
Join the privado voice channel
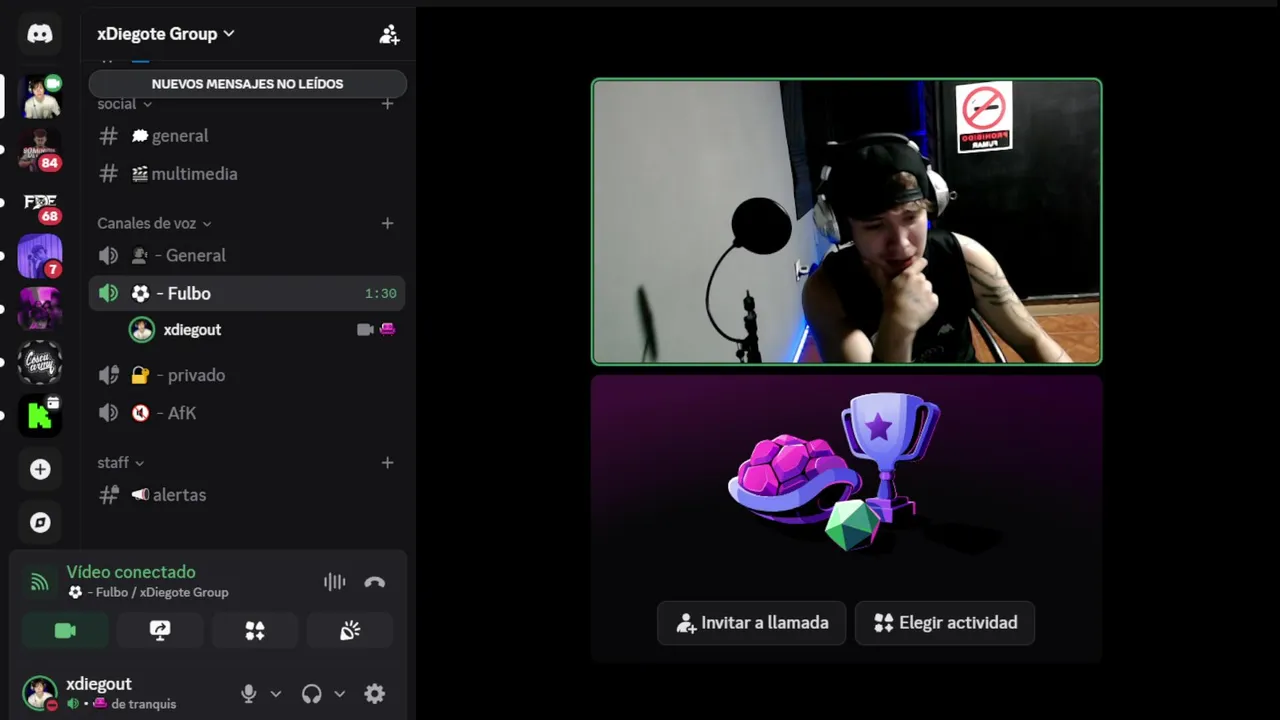pos(247,376)
